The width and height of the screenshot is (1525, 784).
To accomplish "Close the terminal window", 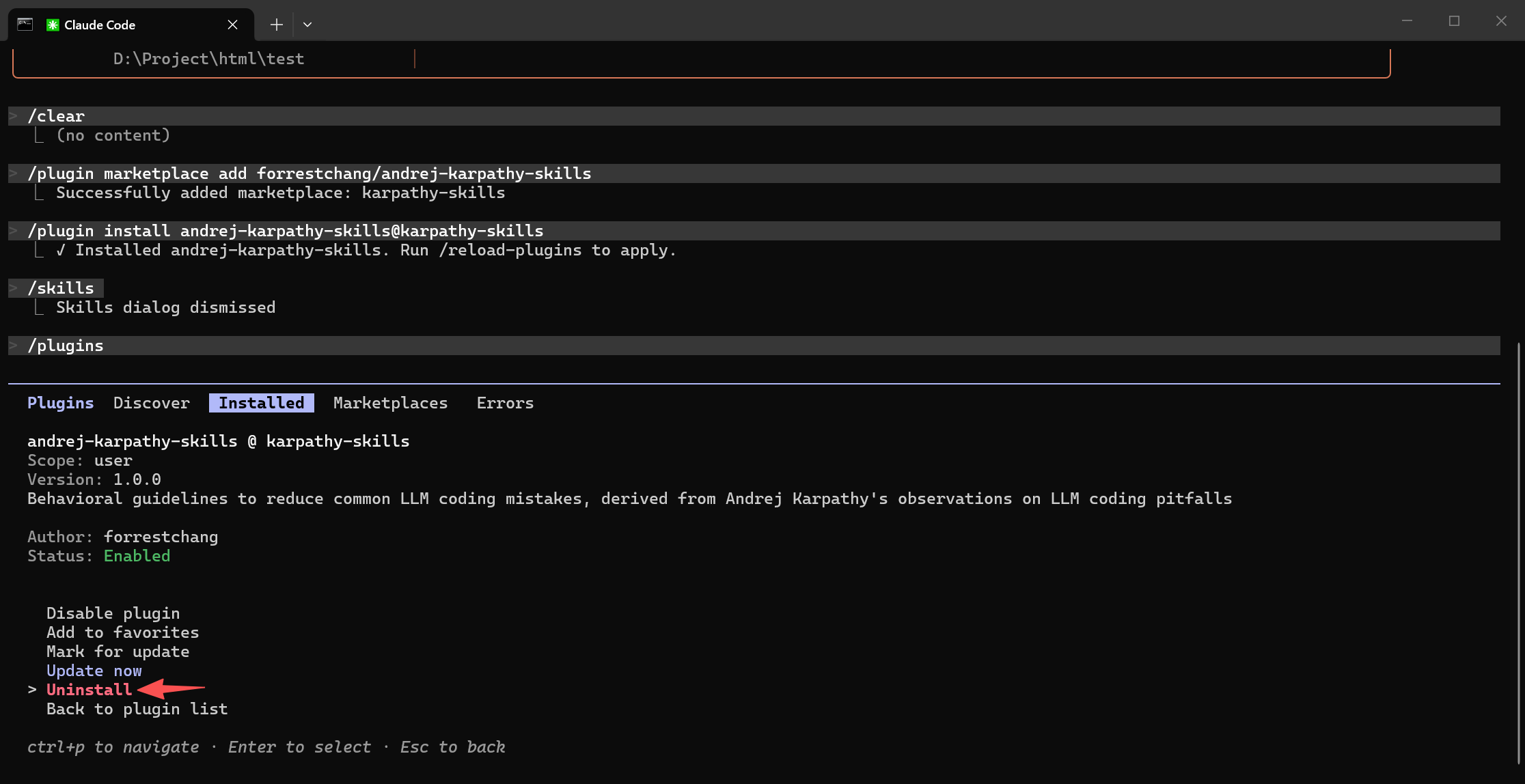I will pos(1501,21).
